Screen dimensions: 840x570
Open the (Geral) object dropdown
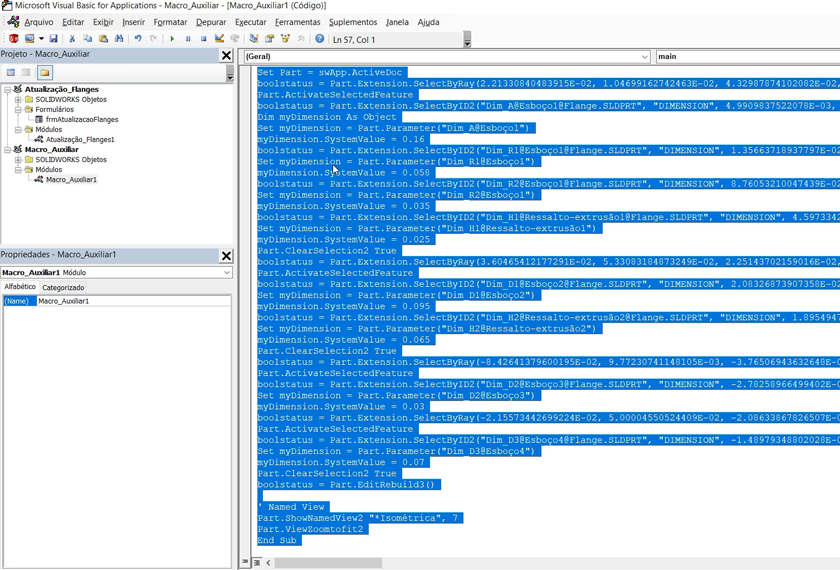tap(644, 57)
